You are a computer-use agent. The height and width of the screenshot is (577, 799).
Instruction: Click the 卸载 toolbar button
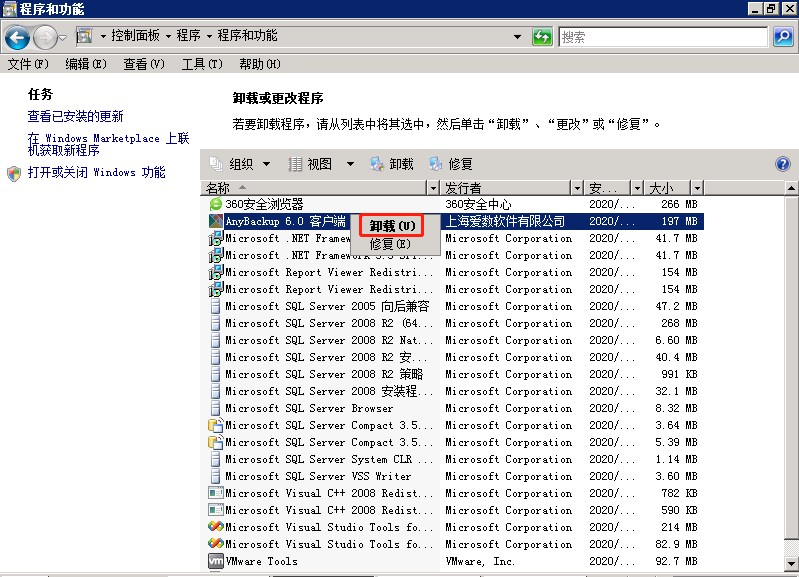(392, 164)
